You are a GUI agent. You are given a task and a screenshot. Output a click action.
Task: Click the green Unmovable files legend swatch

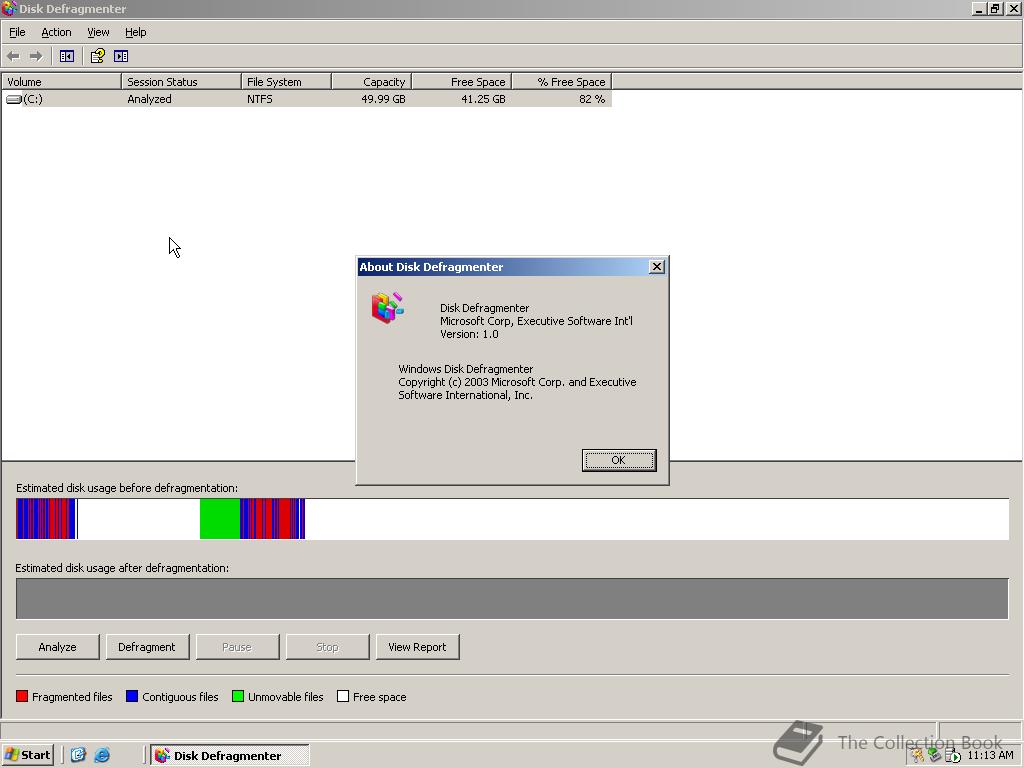pos(238,696)
